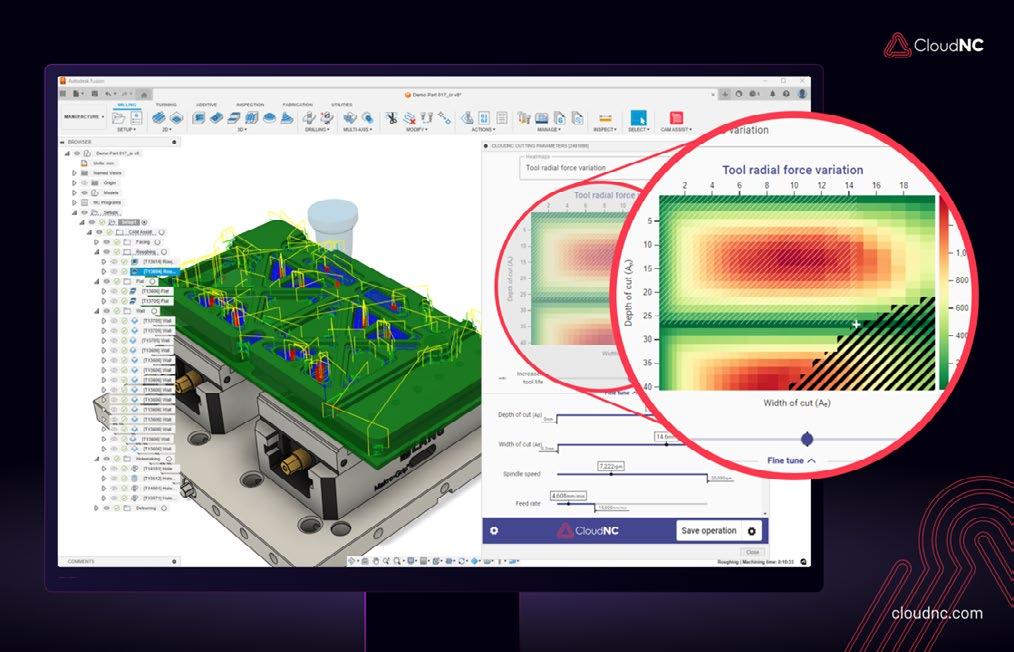The height and width of the screenshot is (652, 1014).
Task: Click the Close button below CloudNC panel
Action: (752, 552)
